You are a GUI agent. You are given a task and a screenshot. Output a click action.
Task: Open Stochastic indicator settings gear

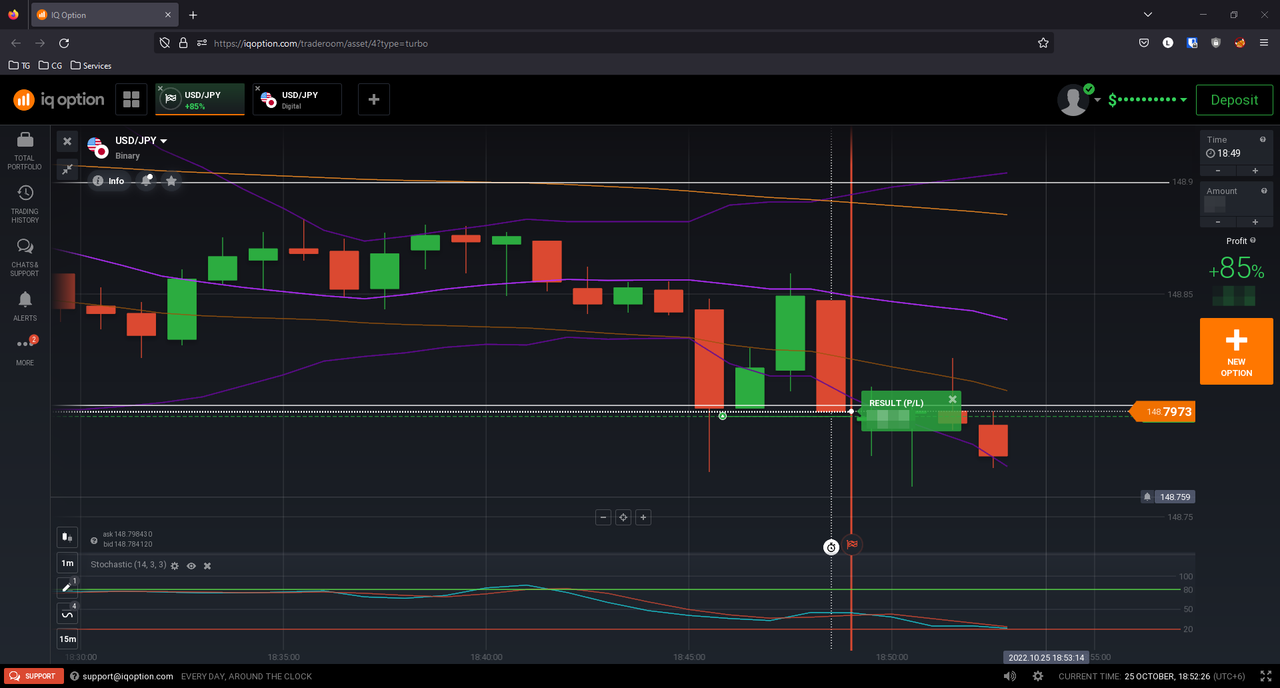click(x=174, y=566)
